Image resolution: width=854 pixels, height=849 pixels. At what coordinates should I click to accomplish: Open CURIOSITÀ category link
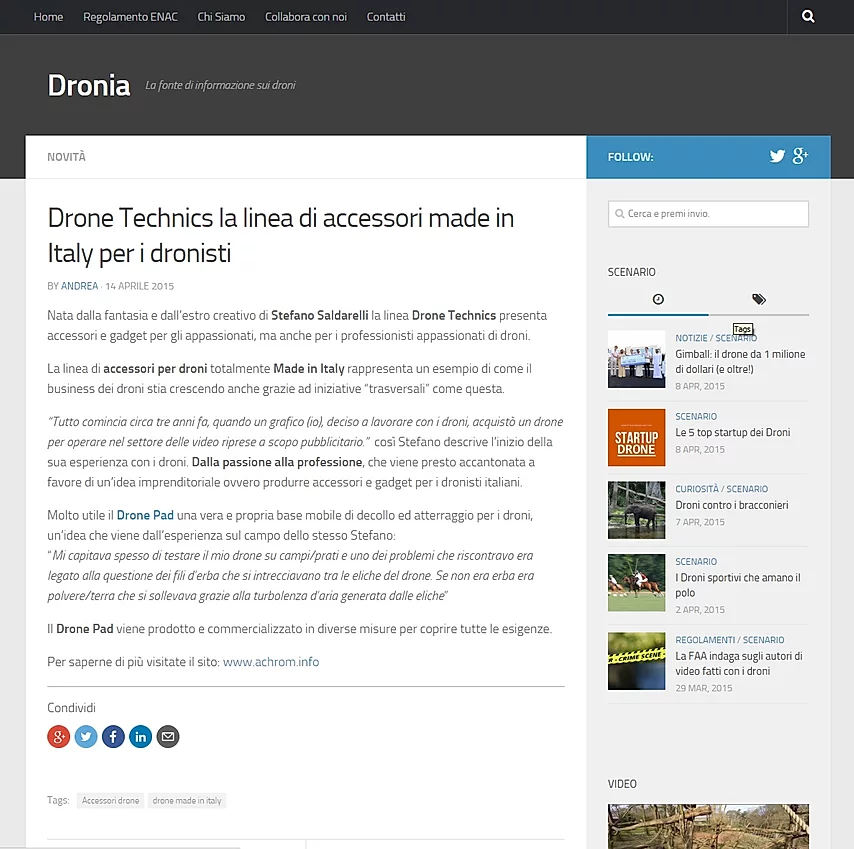[697, 489]
